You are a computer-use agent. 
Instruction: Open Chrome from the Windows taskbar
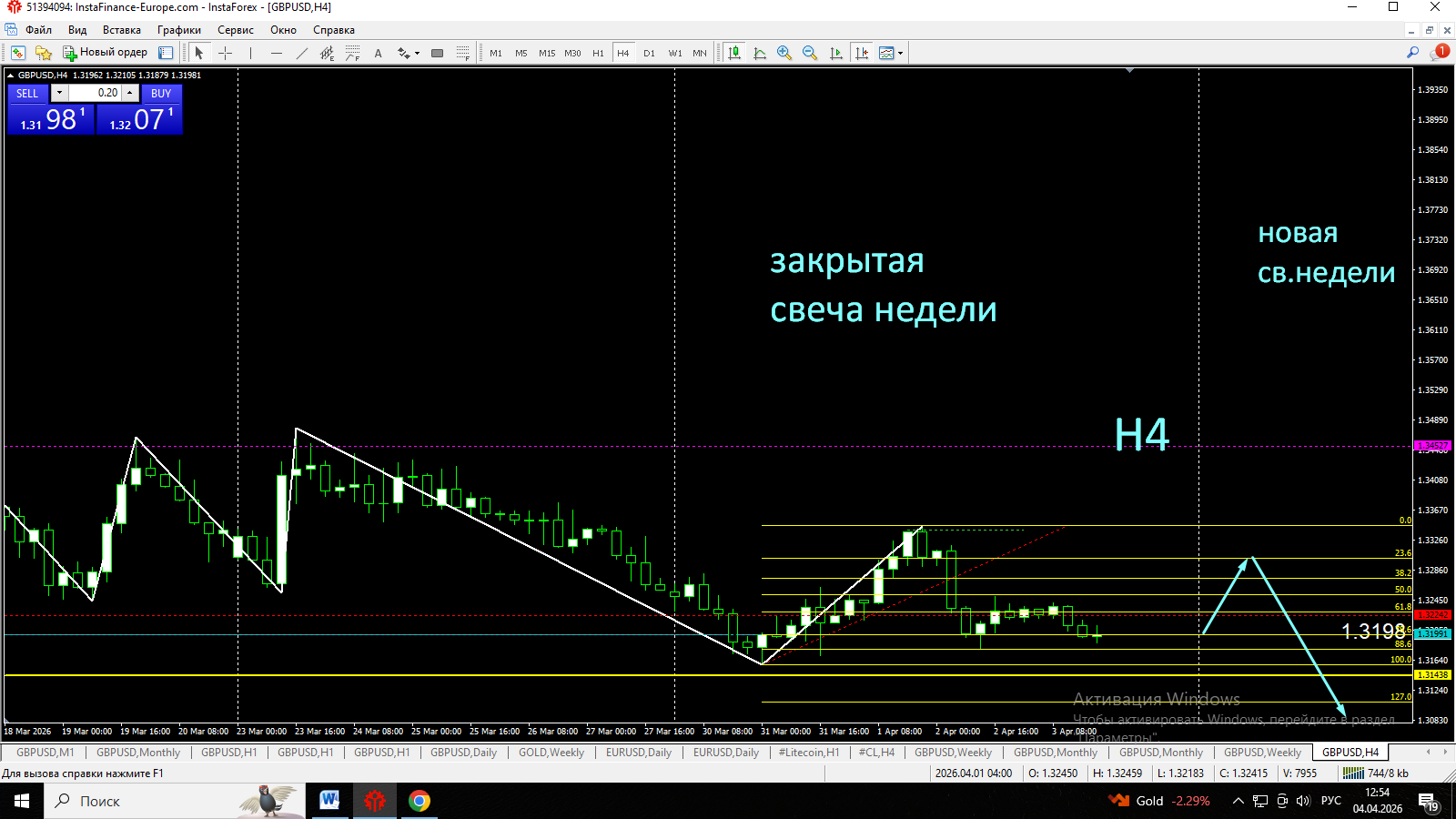point(419,801)
